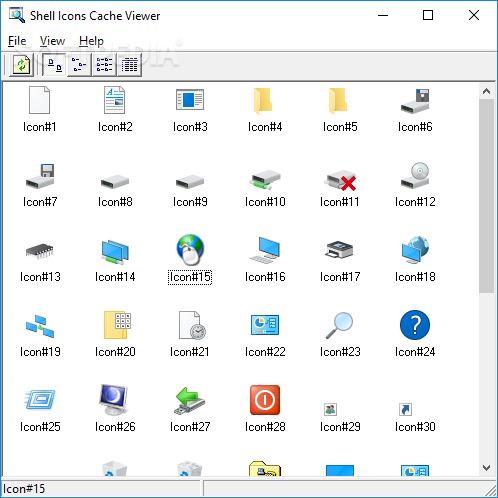Select the blue help question icon Icon#24

415,325
